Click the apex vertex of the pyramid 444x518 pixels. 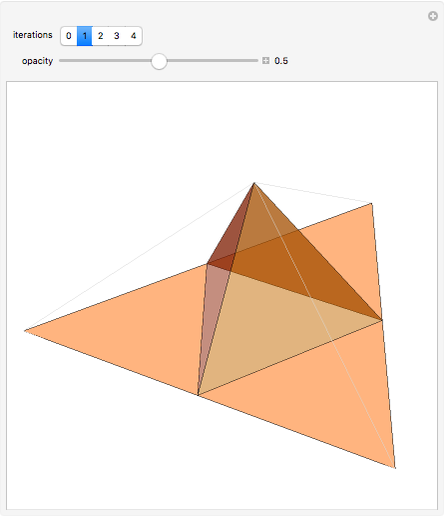254,183
